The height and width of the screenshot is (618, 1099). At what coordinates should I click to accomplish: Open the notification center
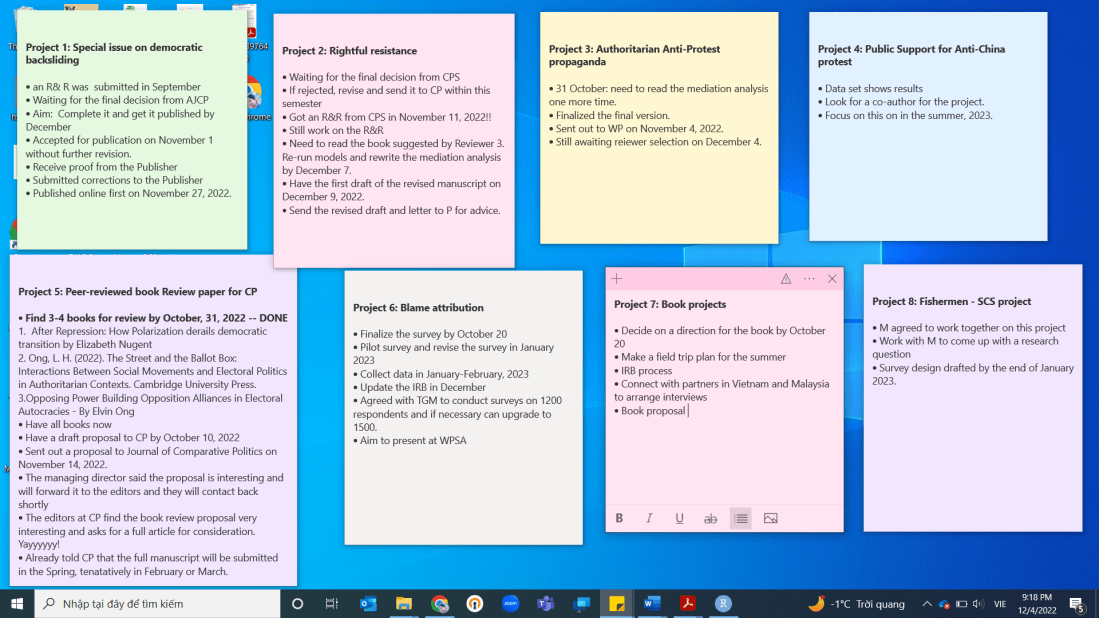[x=1077, y=604]
